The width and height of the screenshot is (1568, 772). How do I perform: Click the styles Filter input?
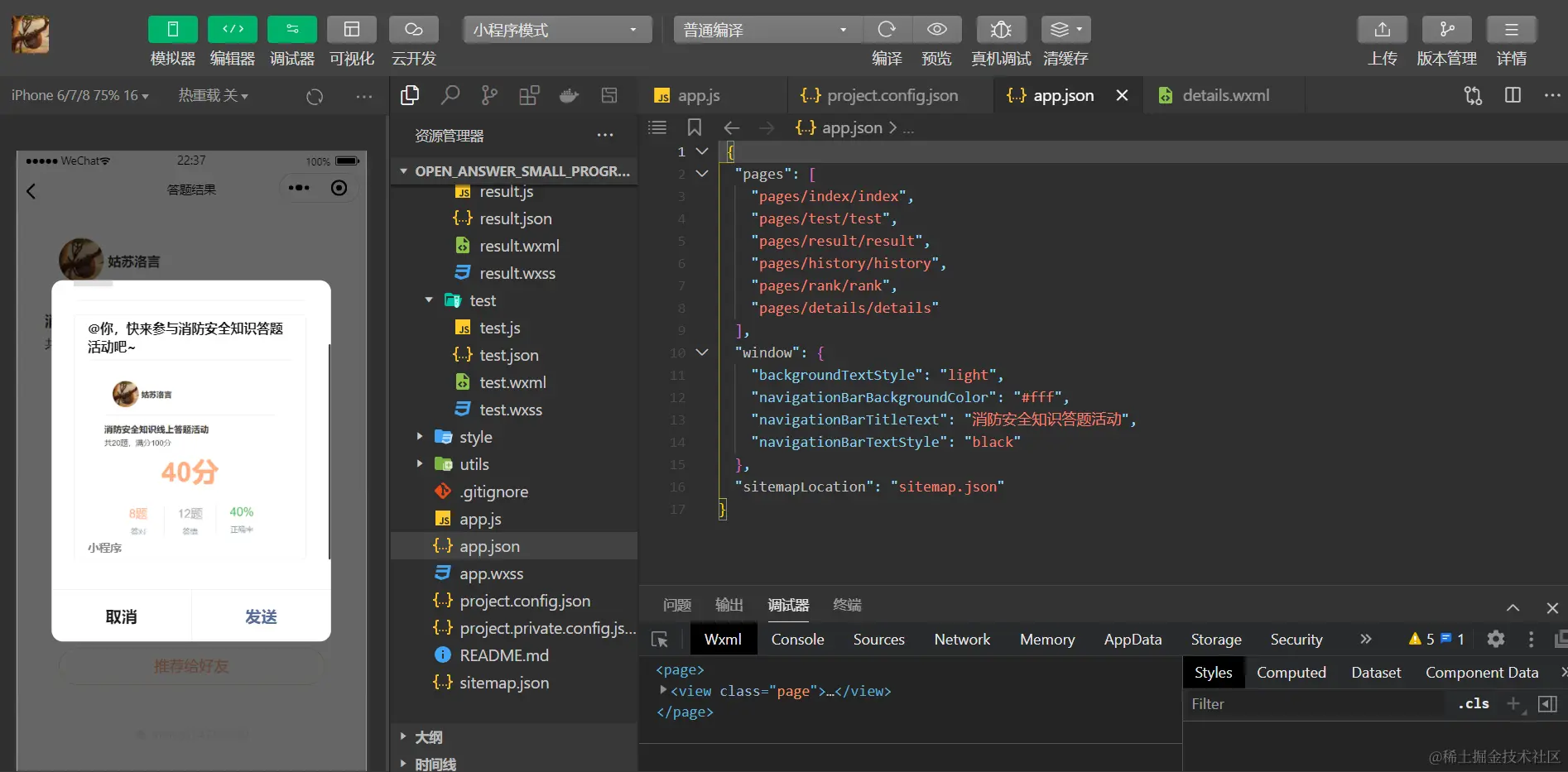pyautogui.click(x=1316, y=704)
